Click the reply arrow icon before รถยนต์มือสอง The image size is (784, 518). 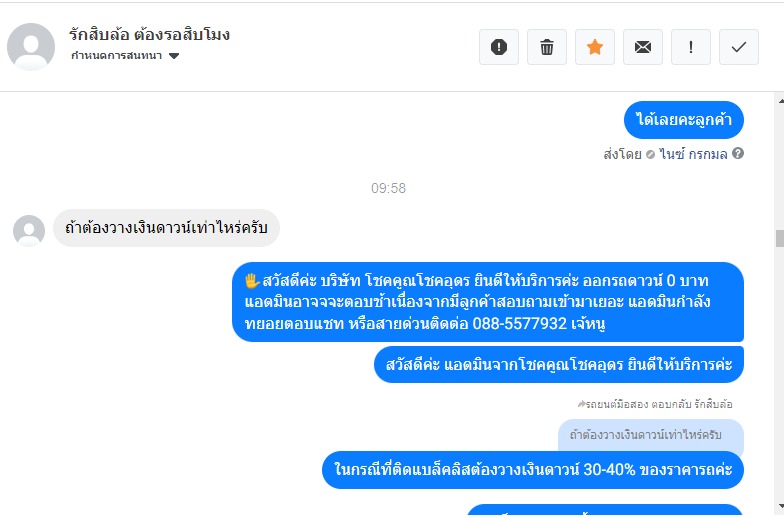(581, 404)
